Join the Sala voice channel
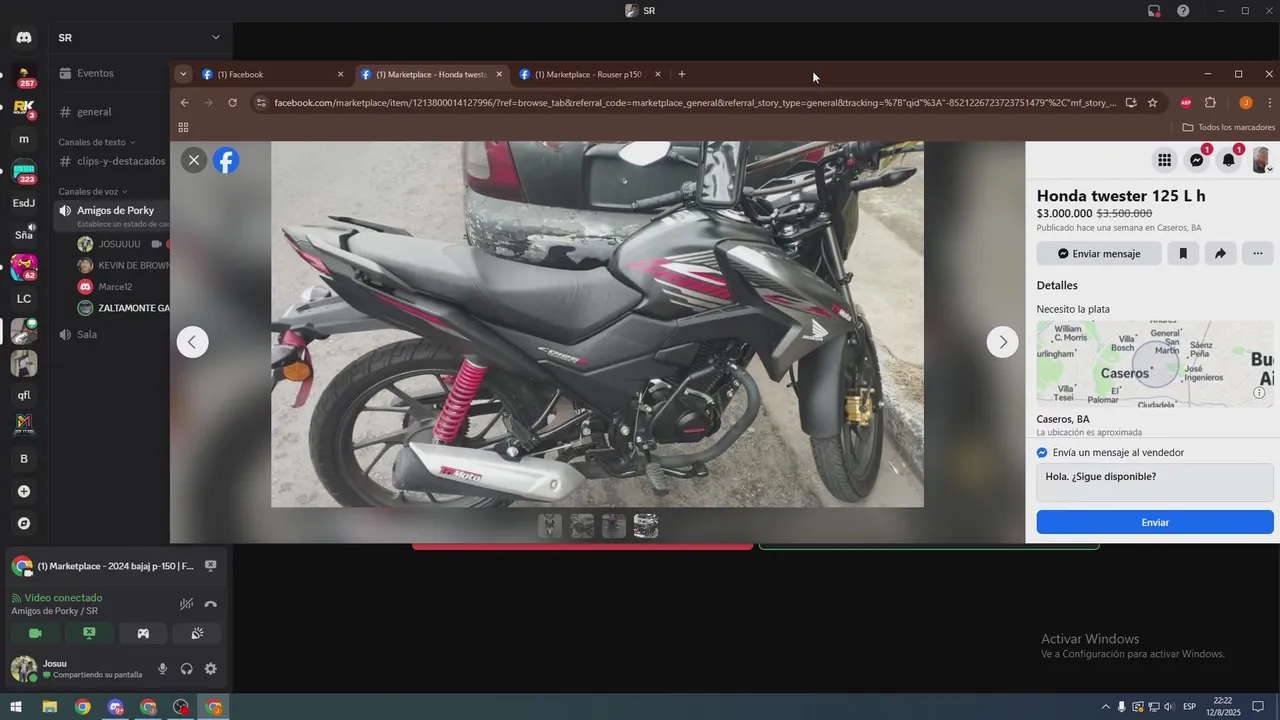The image size is (1280, 720). pos(87,334)
